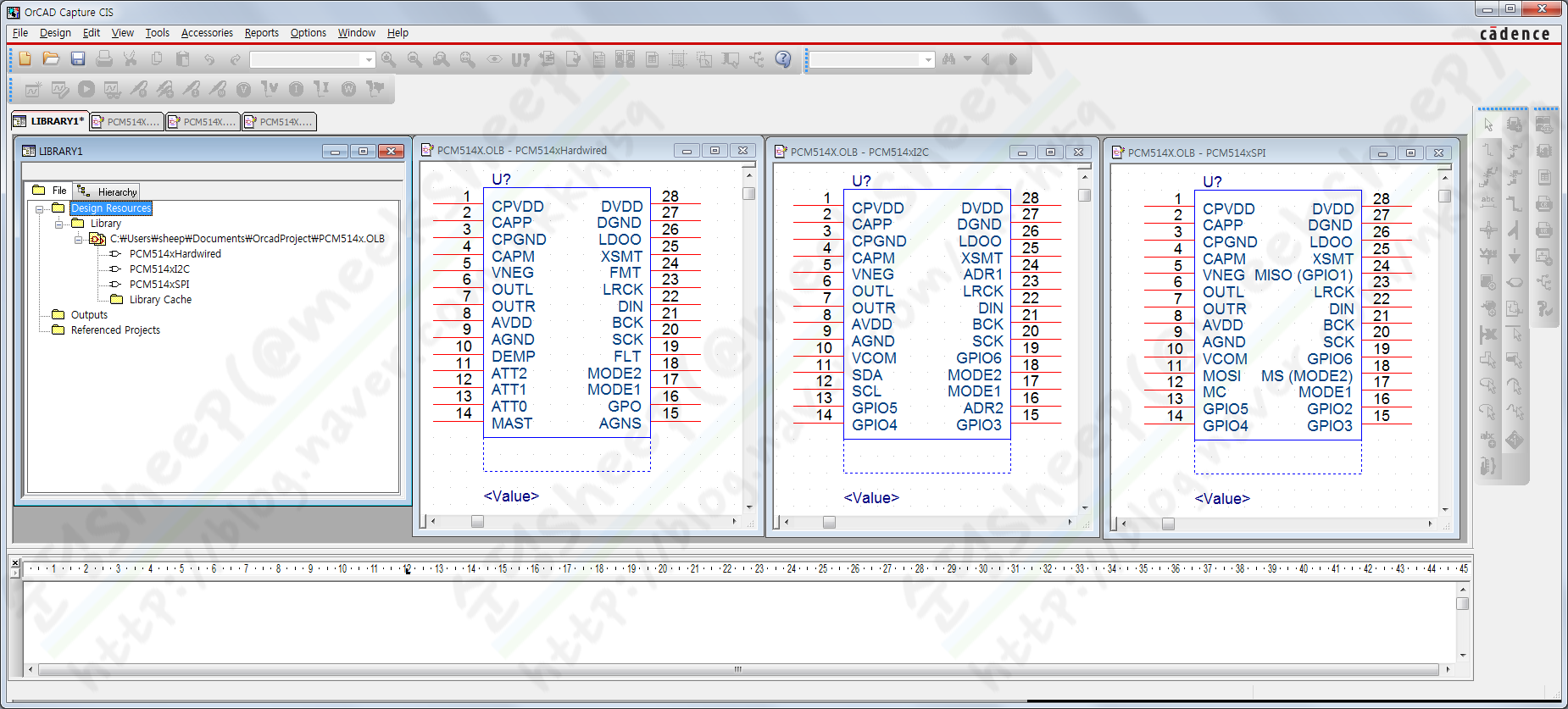Open the File menu
Viewport: 1568px width, 709px height.
tap(20, 33)
